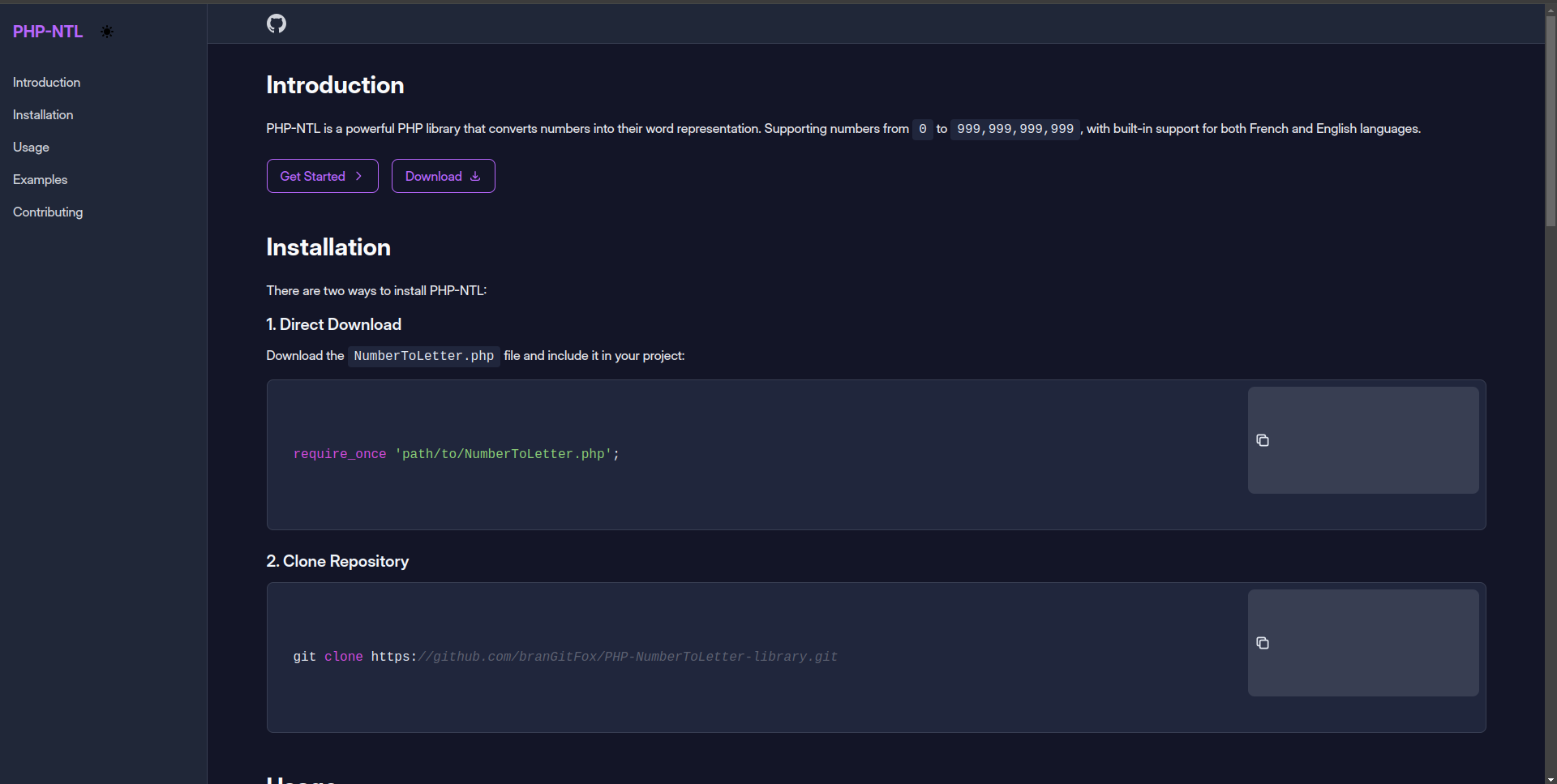Open the GitHub repository via the GitHub icon
Screen dimensions: 1557x784
276,24
